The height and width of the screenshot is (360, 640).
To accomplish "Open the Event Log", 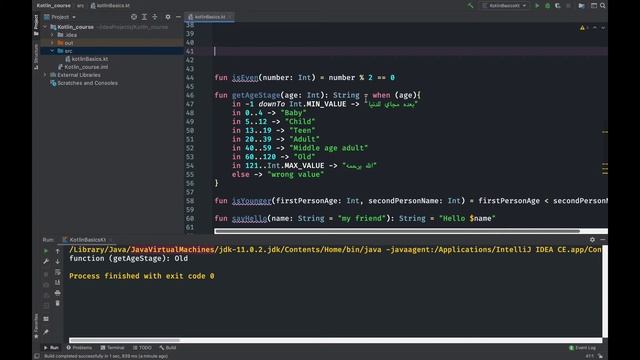I will 582,348.
